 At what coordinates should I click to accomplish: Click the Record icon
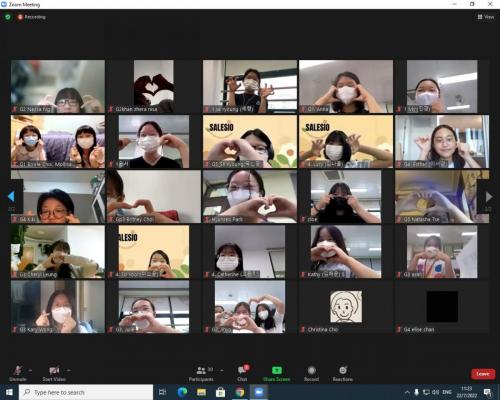click(x=312, y=370)
